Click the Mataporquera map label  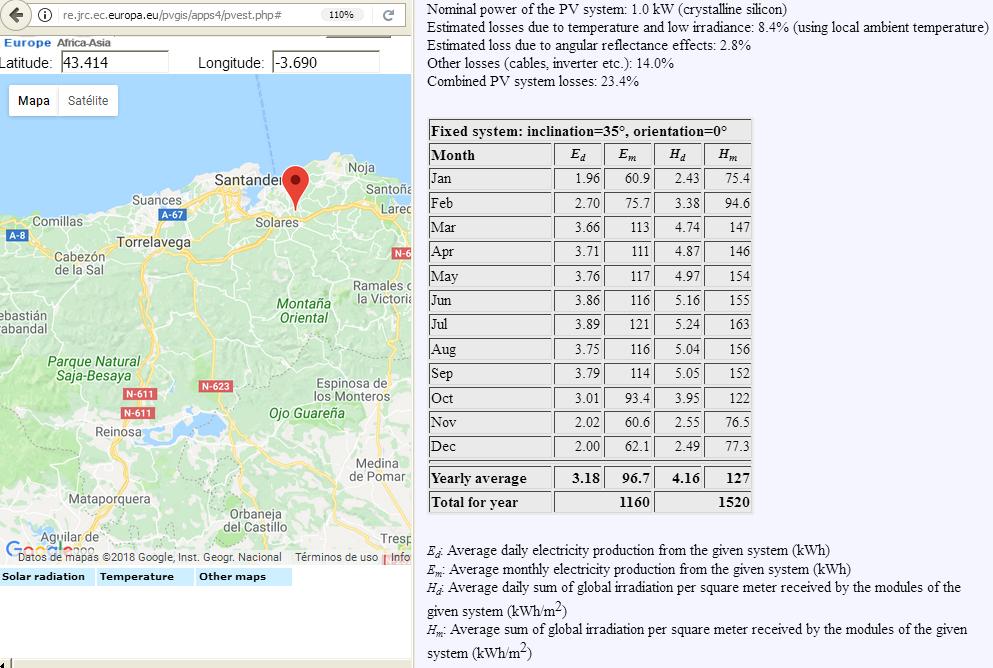(x=110, y=499)
